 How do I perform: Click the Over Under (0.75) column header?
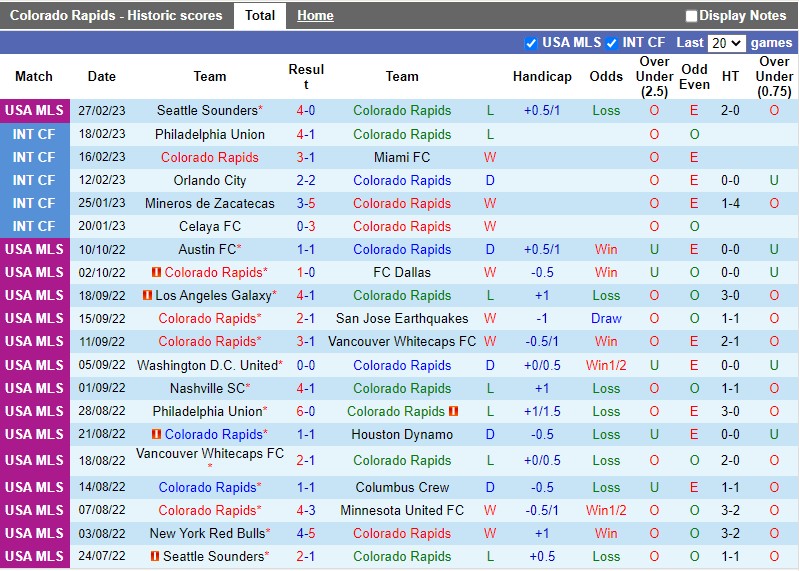click(774, 76)
